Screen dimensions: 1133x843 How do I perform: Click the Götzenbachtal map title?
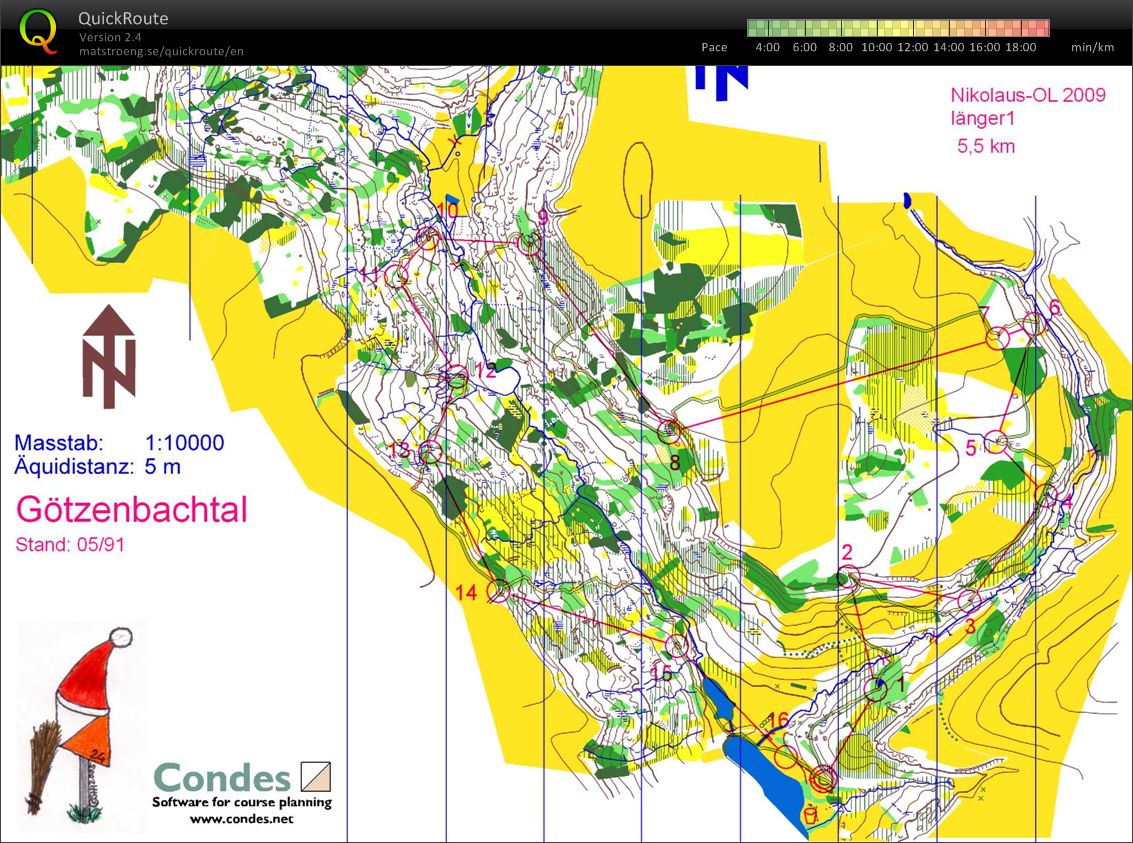pyautogui.click(x=131, y=509)
